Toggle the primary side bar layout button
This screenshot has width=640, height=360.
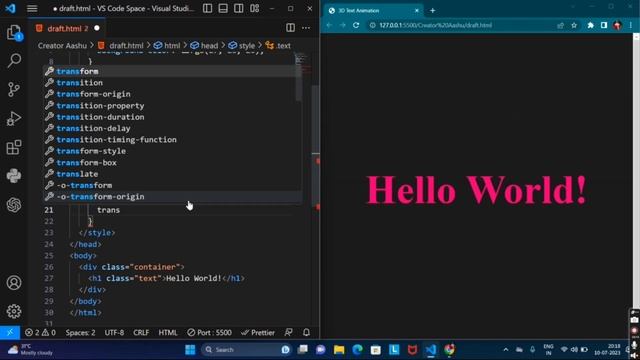click(x=207, y=8)
